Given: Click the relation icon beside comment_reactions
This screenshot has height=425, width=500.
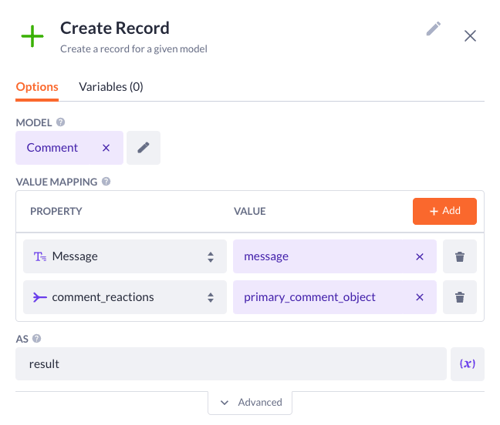Looking at the screenshot, I should (40, 297).
